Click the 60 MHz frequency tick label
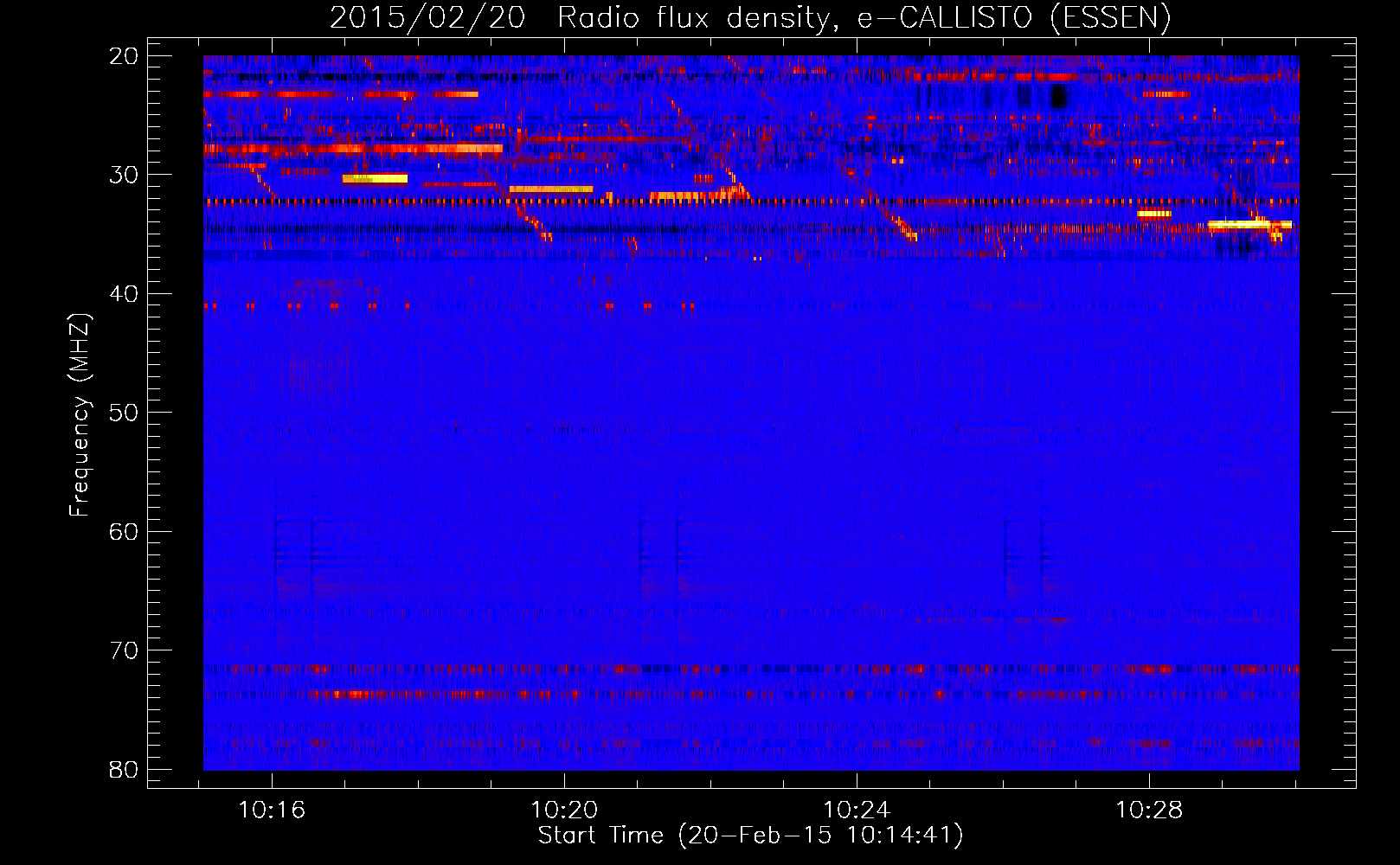The image size is (1400, 865). [124, 531]
